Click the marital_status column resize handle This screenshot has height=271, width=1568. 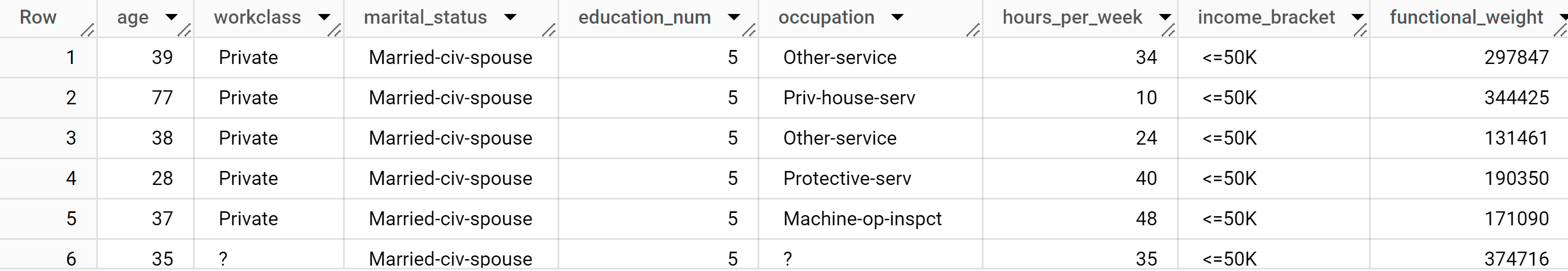click(x=548, y=29)
